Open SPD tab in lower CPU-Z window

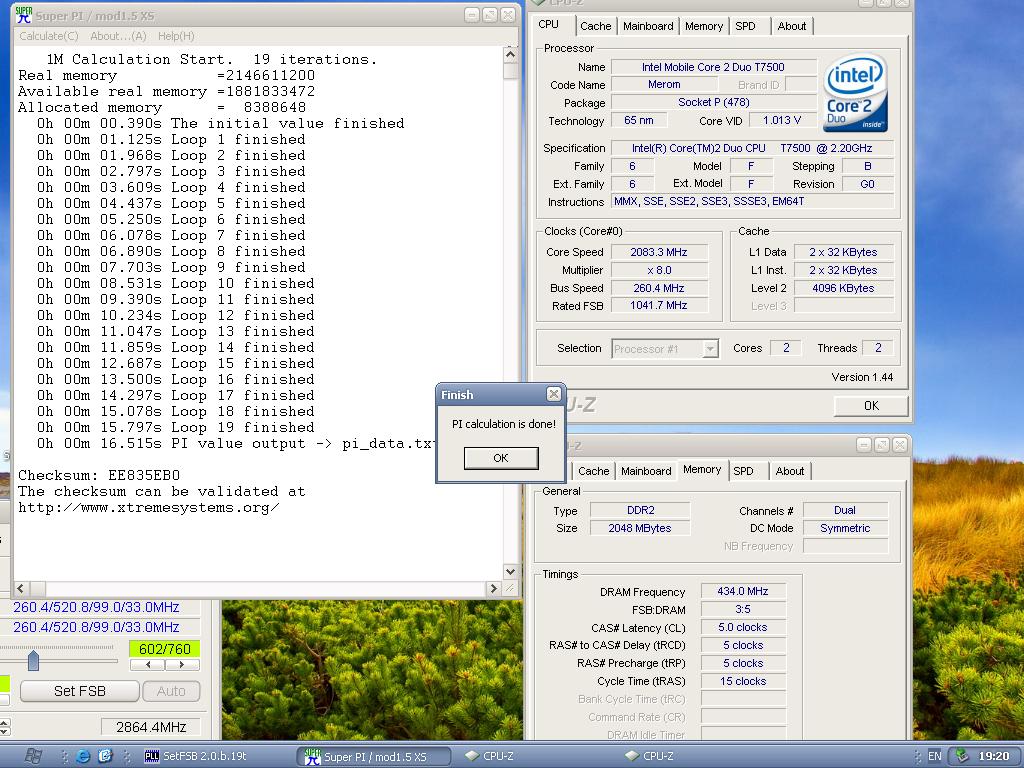[743, 471]
